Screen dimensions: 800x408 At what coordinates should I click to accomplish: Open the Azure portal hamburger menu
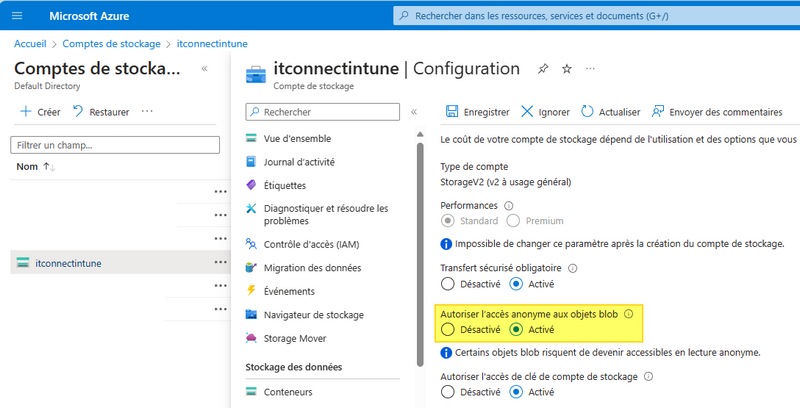(x=17, y=16)
